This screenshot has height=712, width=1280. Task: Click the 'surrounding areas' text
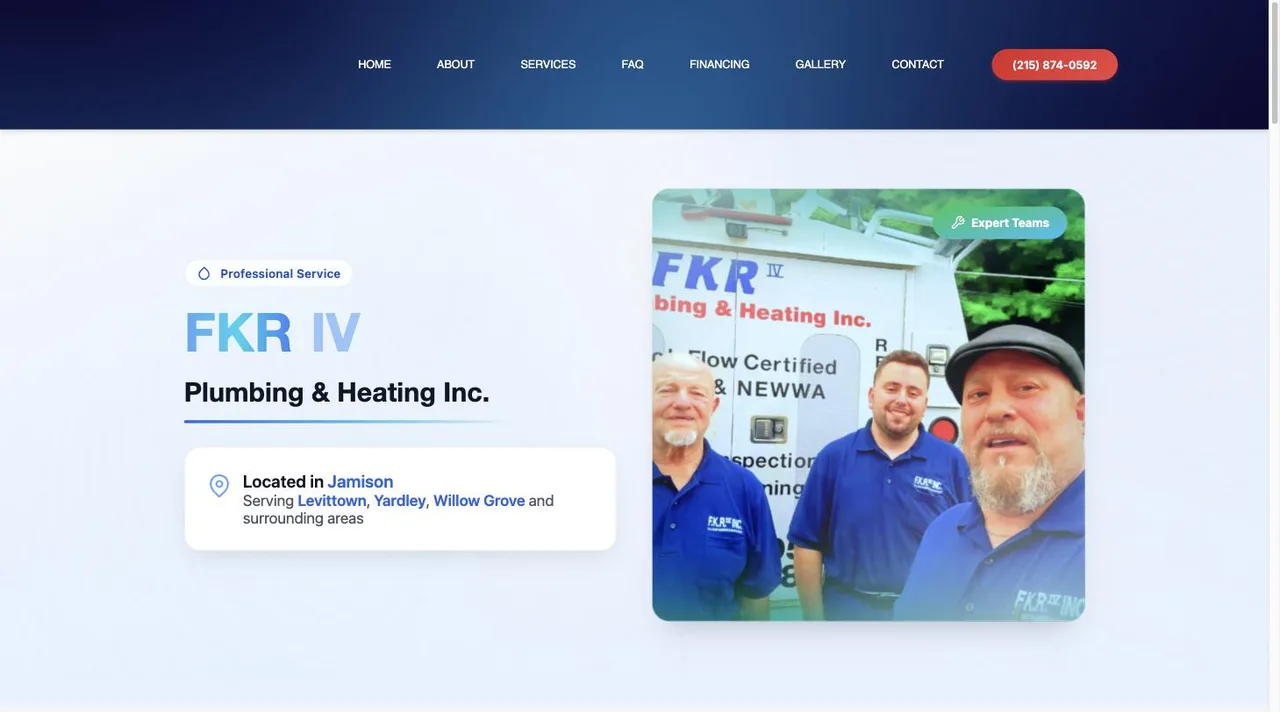click(x=303, y=518)
